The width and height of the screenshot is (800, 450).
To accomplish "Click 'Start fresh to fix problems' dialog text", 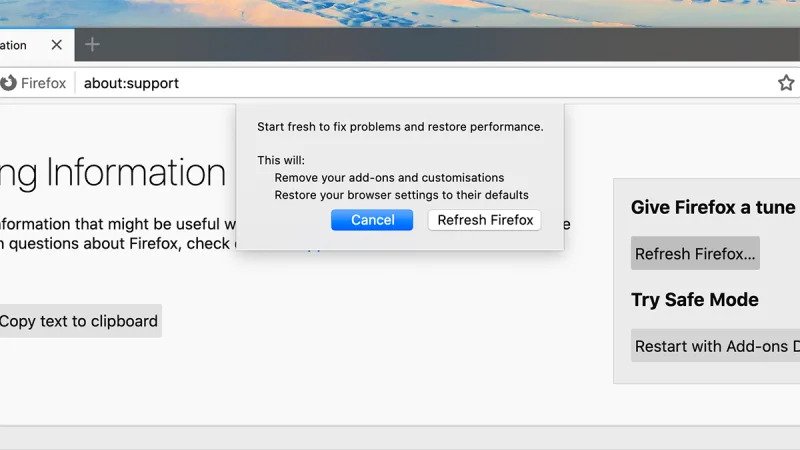I will 400,127.
